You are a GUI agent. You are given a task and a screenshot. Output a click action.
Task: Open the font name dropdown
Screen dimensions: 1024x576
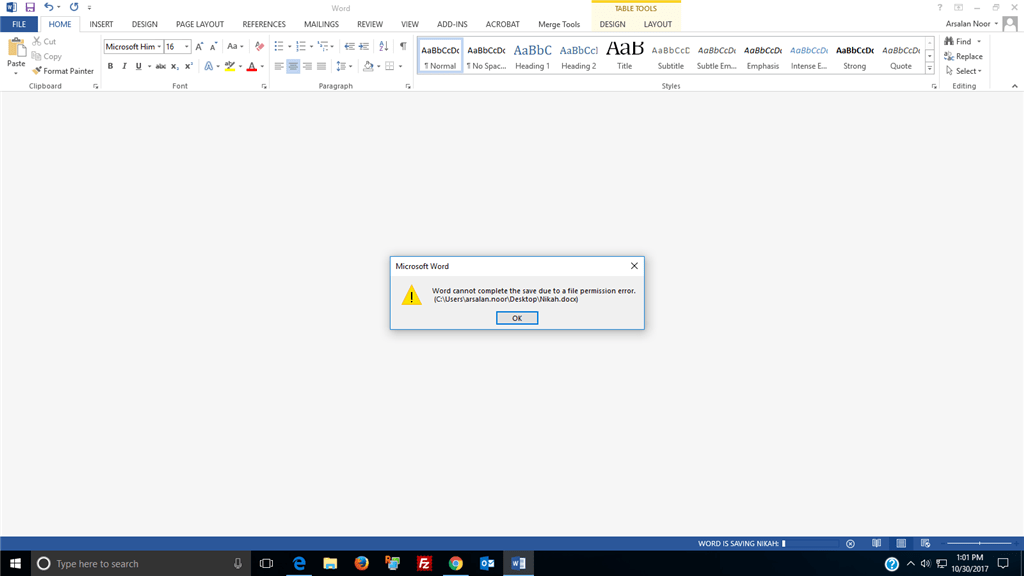(159, 47)
